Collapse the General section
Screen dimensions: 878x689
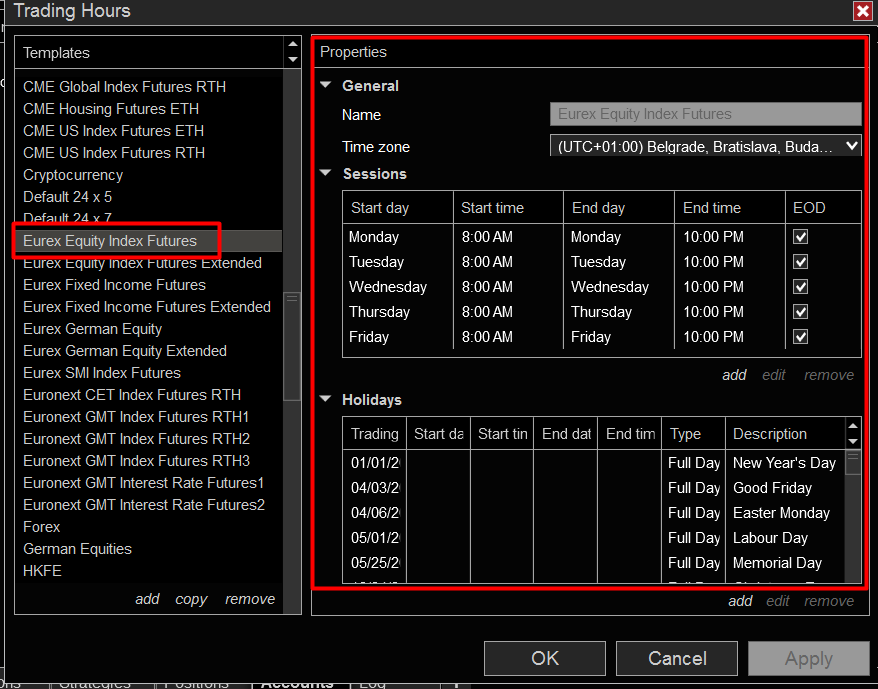tap(325, 86)
